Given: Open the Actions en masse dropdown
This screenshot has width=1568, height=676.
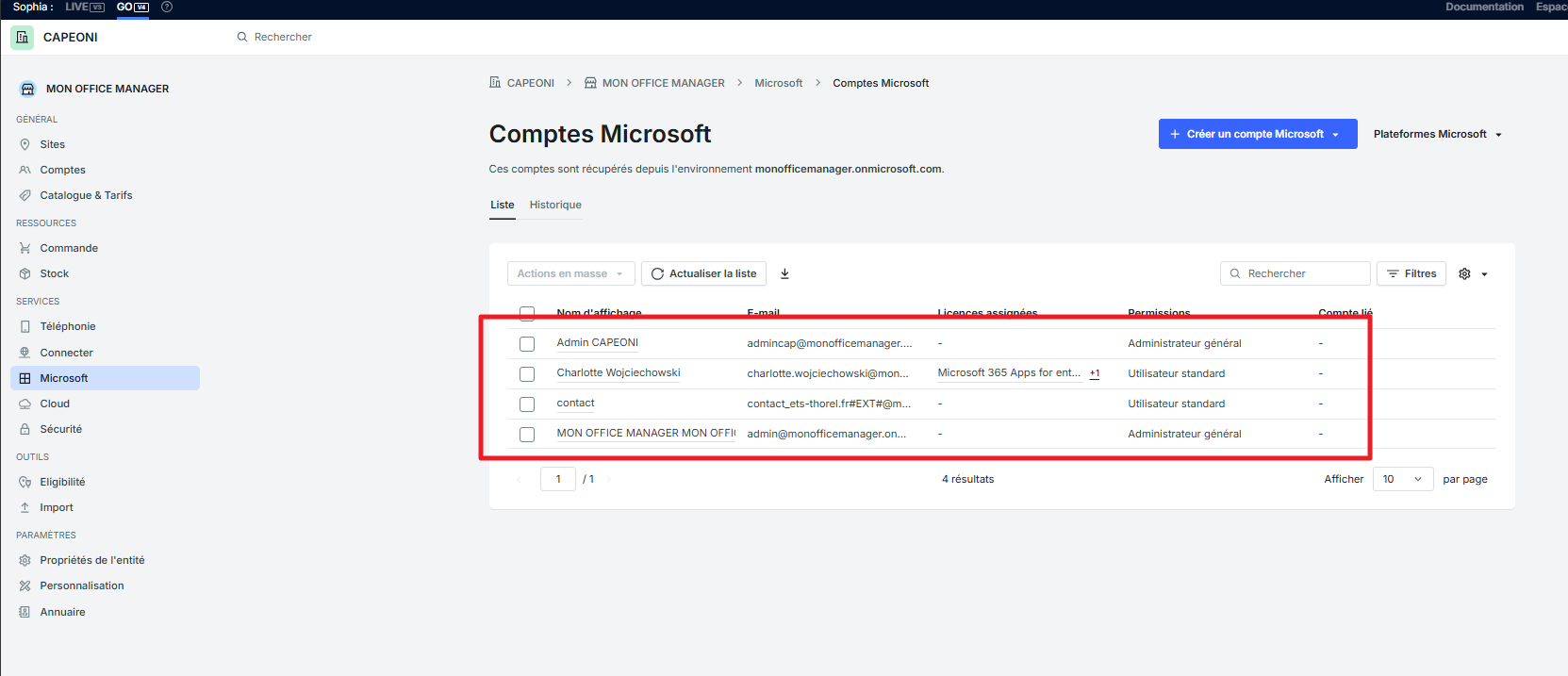Looking at the screenshot, I should click(x=570, y=273).
